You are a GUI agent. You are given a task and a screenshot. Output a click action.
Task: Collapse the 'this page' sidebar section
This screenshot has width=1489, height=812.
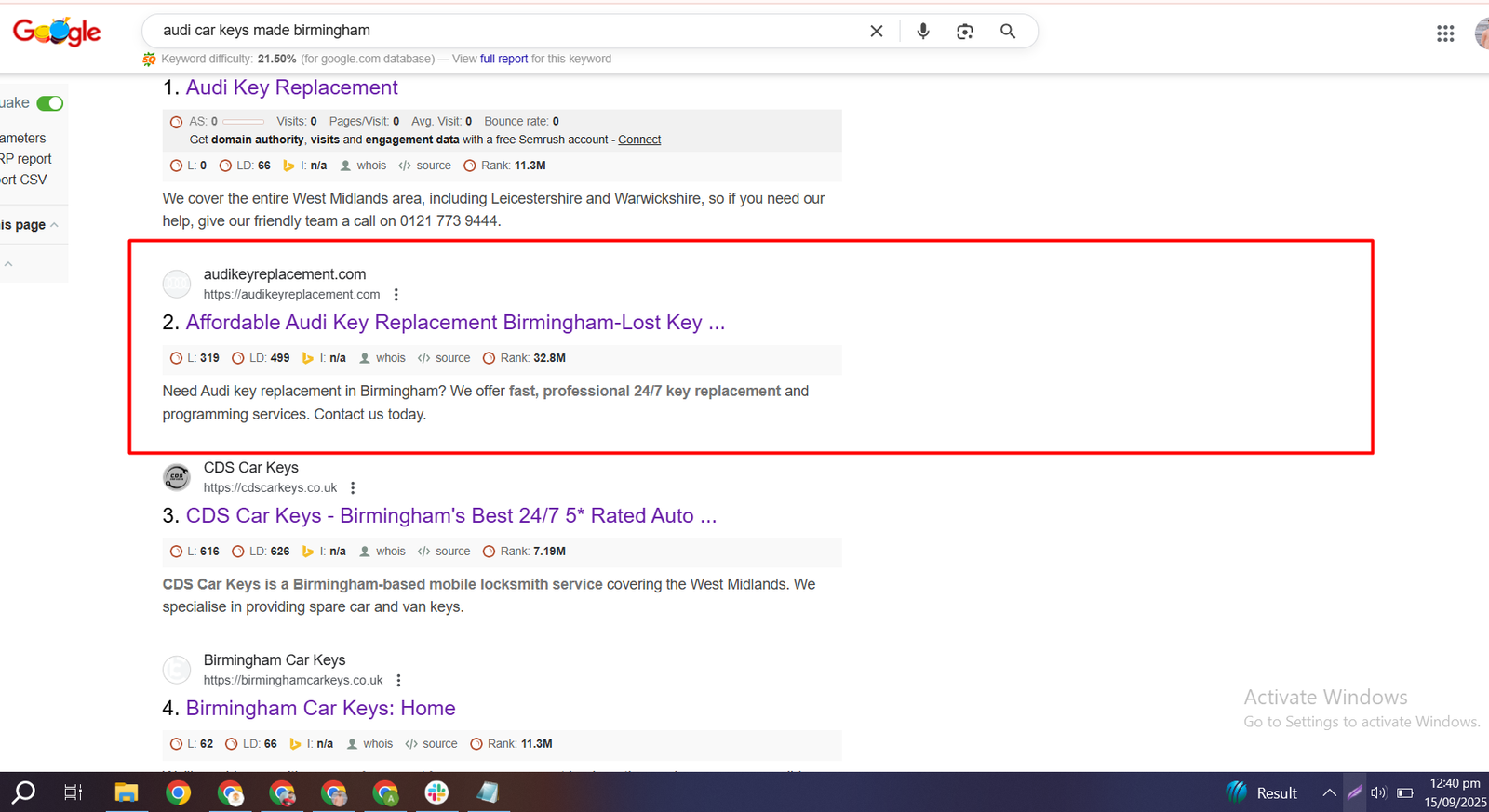tap(54, 225)
